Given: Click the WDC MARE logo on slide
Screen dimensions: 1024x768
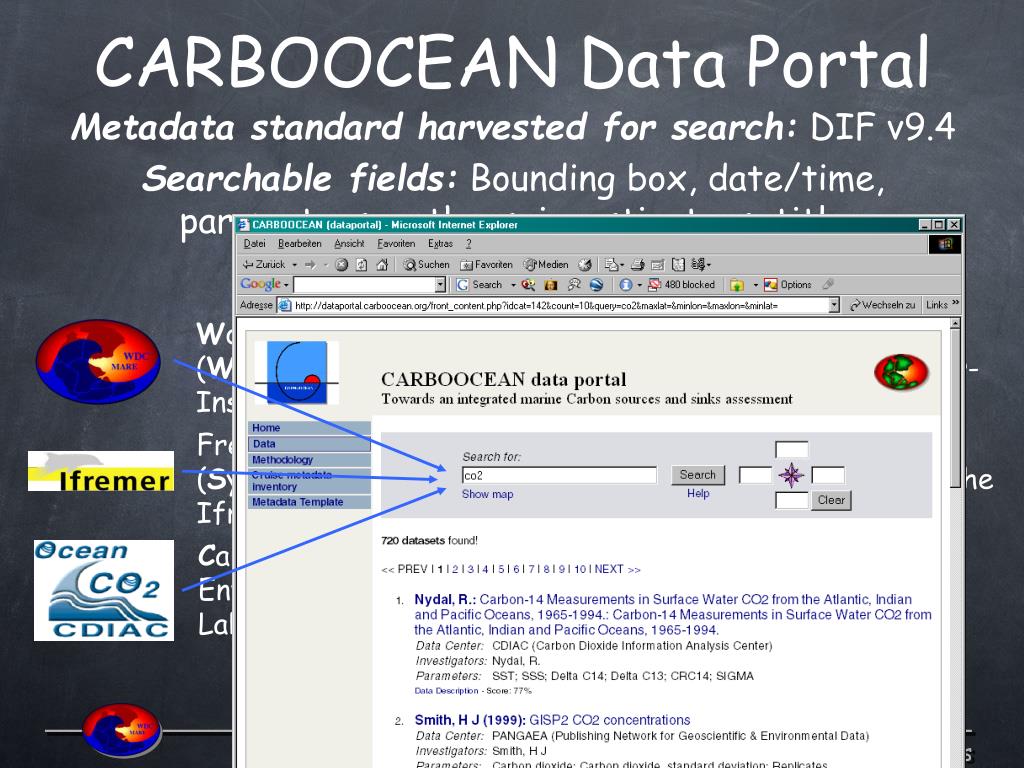Looking at the screenshot, I should click(x=98, y=361).
